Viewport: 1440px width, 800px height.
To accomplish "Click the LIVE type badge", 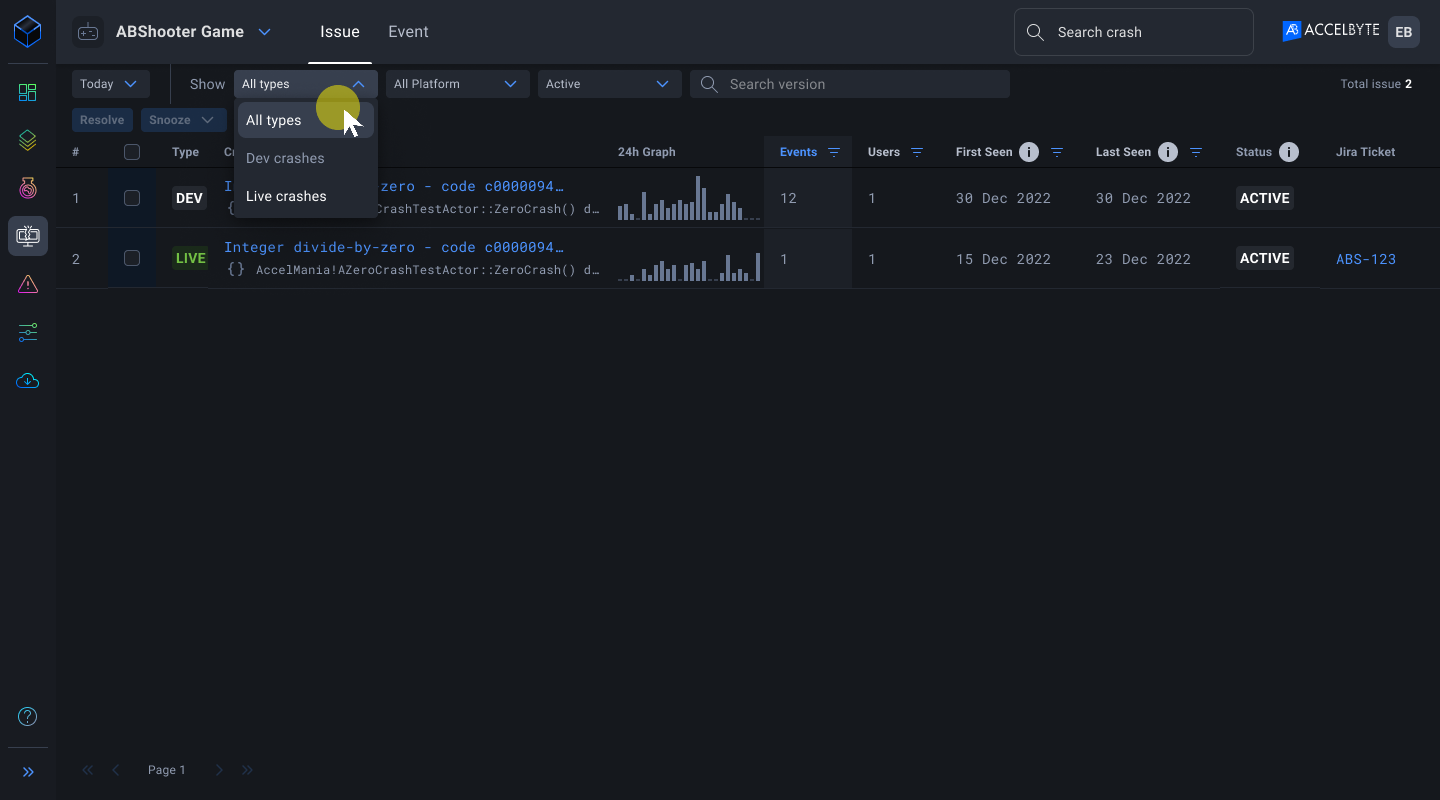I will click(191, 258).
